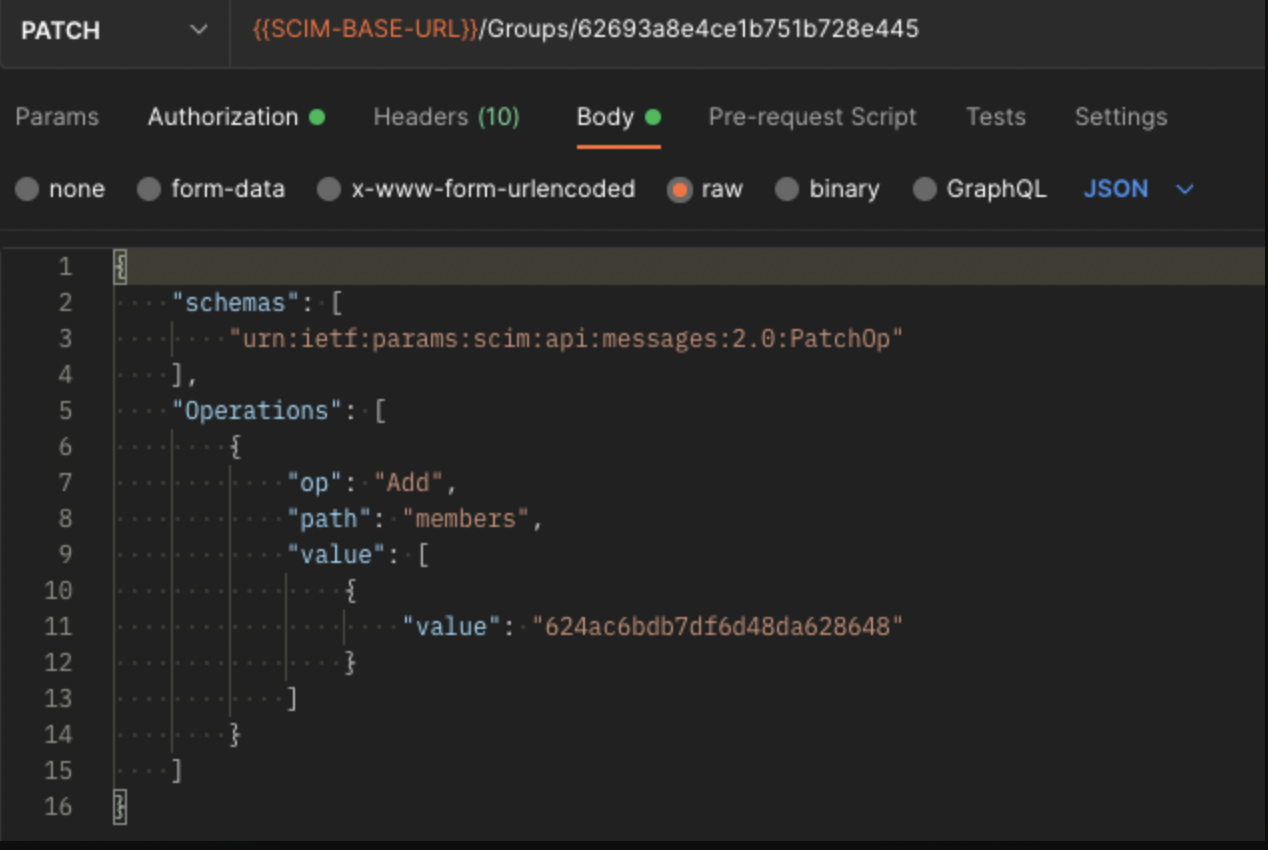
Task: Click the {{SCIM-BASE-URL}} variable in URL
Action: [x=364, y=30]
